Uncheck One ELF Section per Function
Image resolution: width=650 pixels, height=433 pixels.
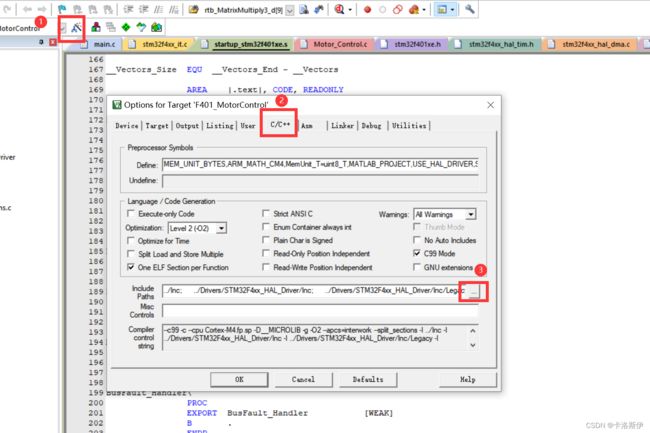pos(131,267)
